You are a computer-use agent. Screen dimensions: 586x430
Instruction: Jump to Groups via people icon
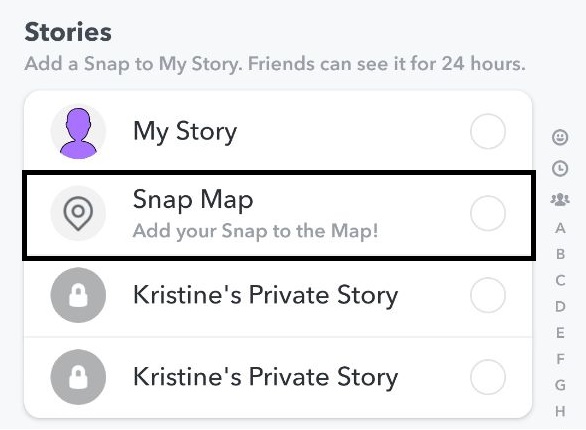[560, 199]
